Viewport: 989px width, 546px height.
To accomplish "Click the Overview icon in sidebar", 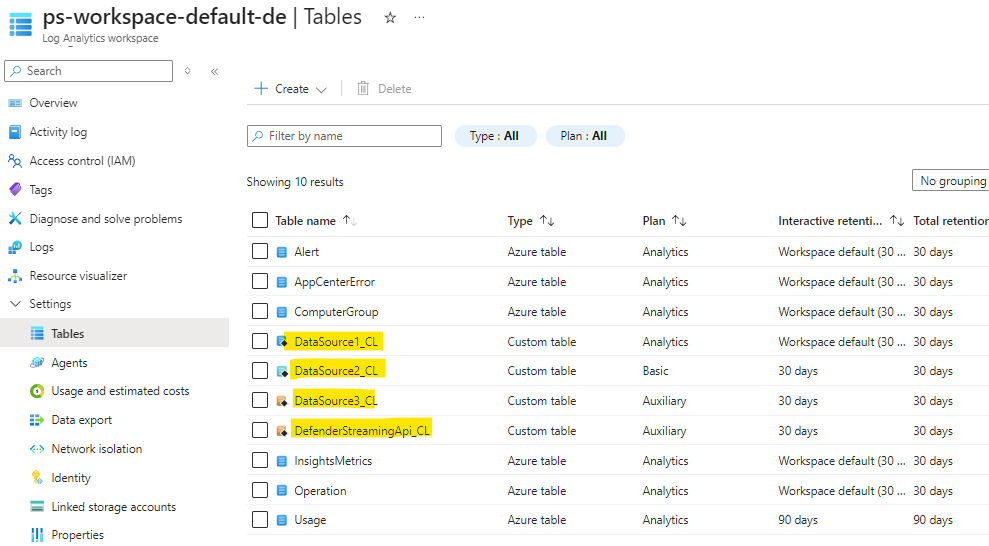I will click(x=15, y=103).
